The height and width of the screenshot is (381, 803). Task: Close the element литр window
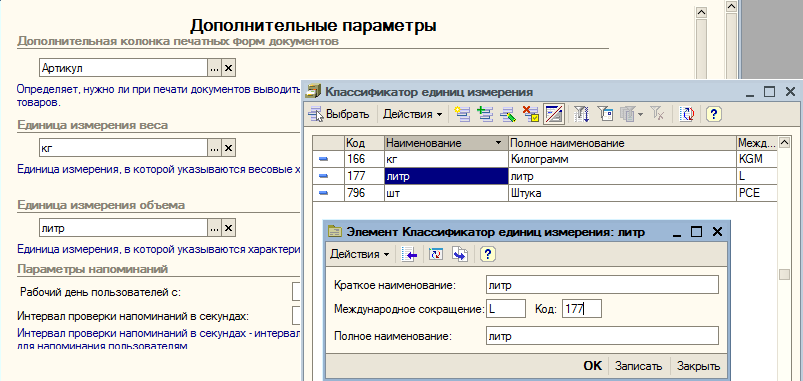click(717, 231)
